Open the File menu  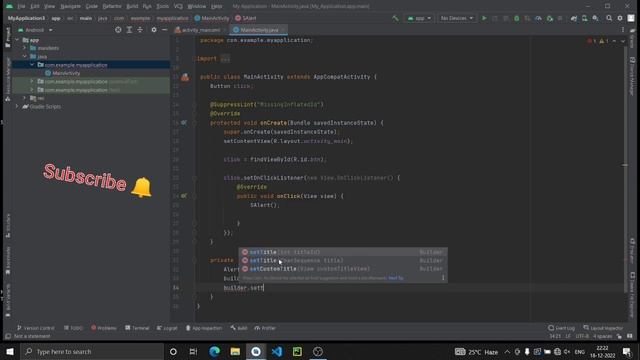(x=21, y=6)
